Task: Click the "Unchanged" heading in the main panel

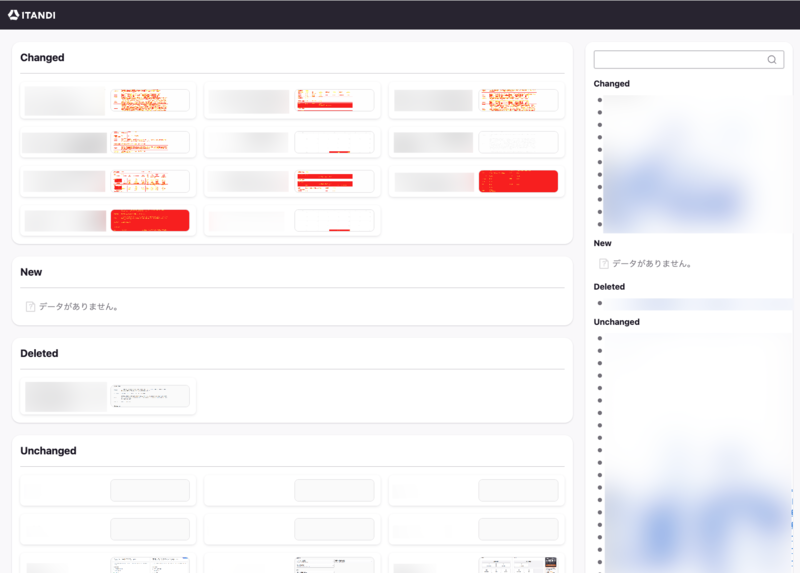Action: 48,451
